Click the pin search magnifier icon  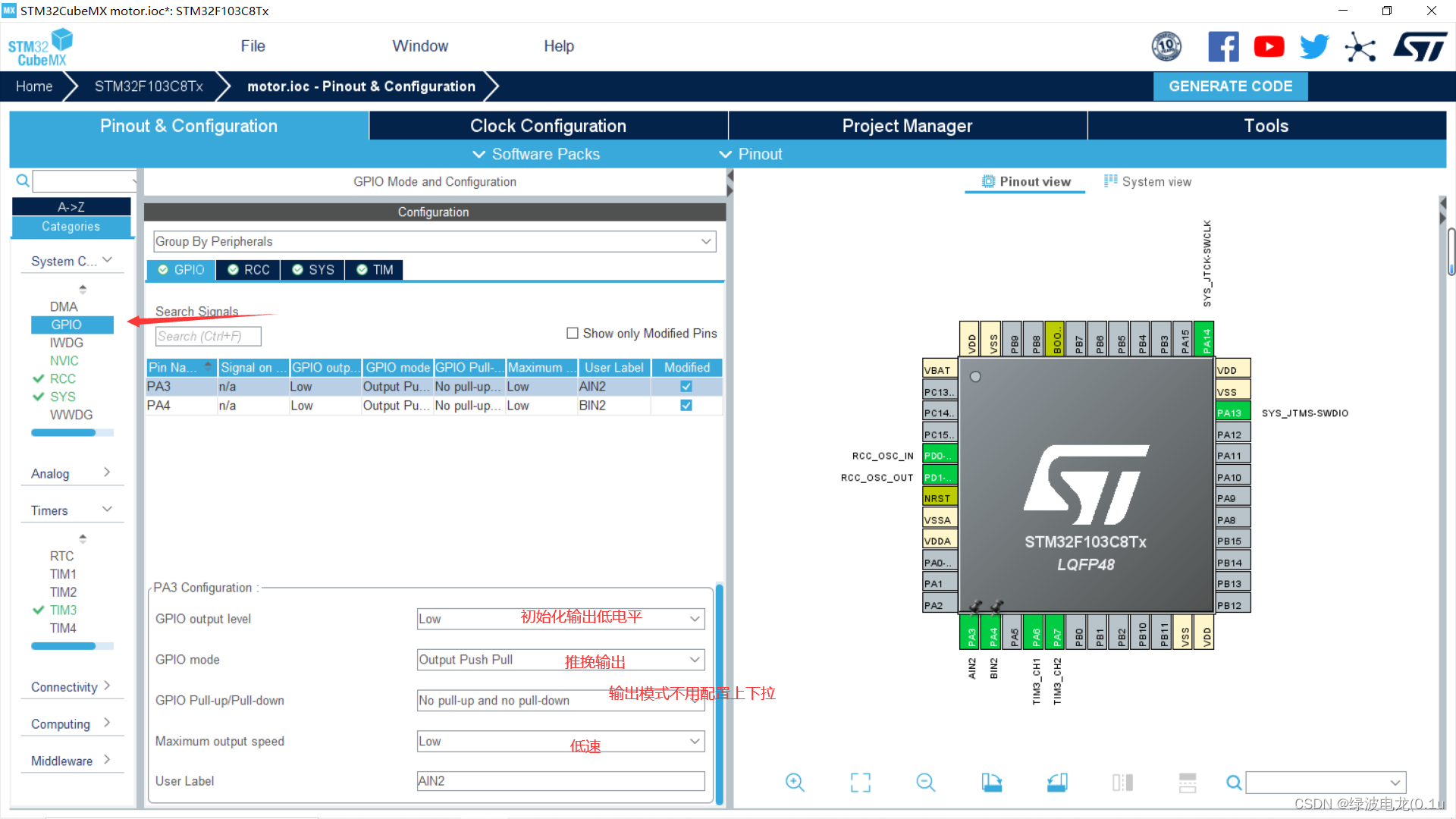point(1234,782)
